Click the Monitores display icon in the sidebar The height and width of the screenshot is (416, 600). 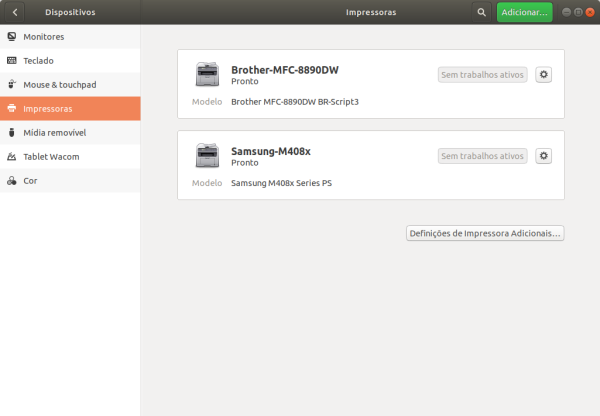click(12, 36)
